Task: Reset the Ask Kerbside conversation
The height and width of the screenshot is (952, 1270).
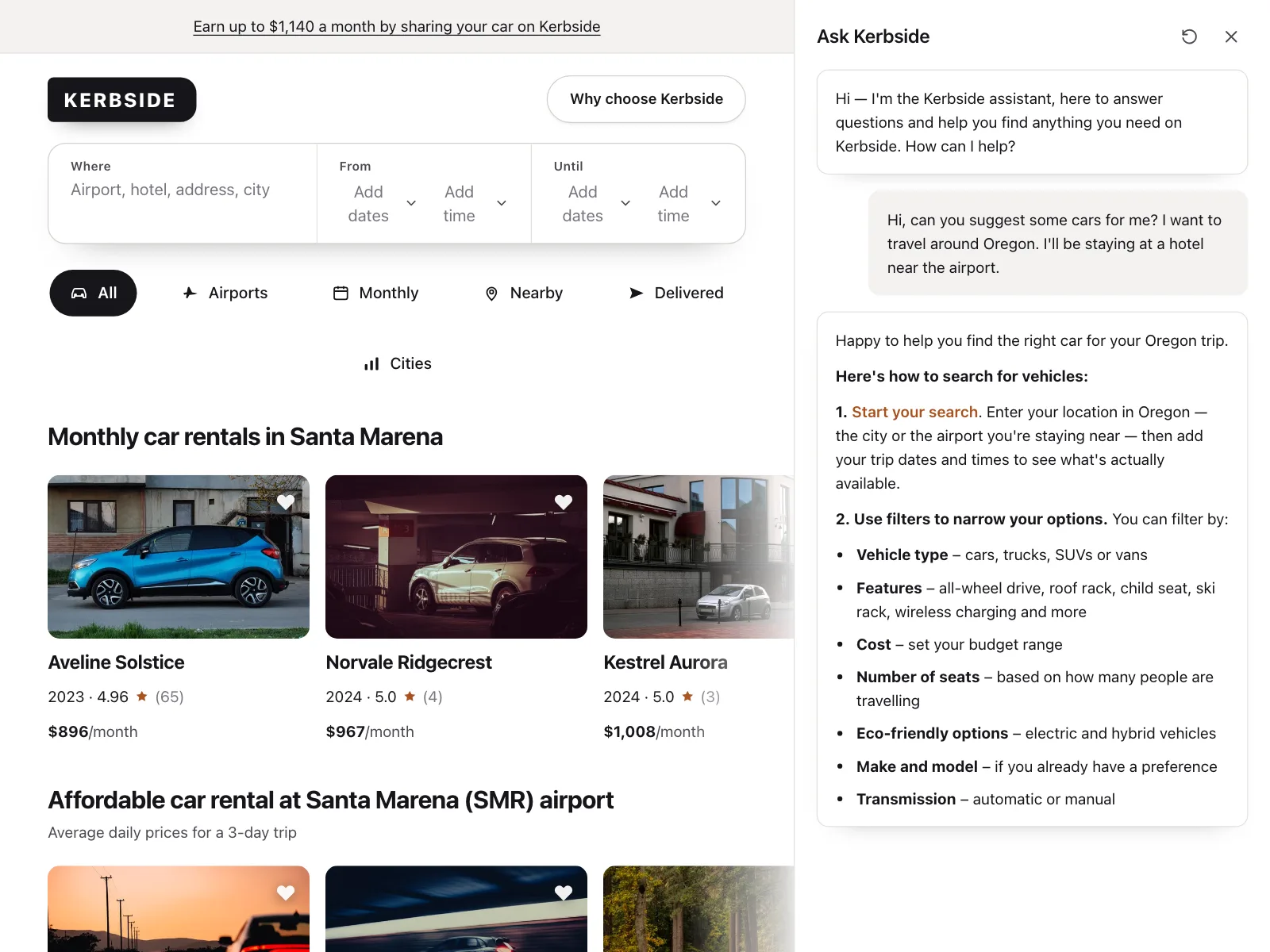Action: (1189, 36)
